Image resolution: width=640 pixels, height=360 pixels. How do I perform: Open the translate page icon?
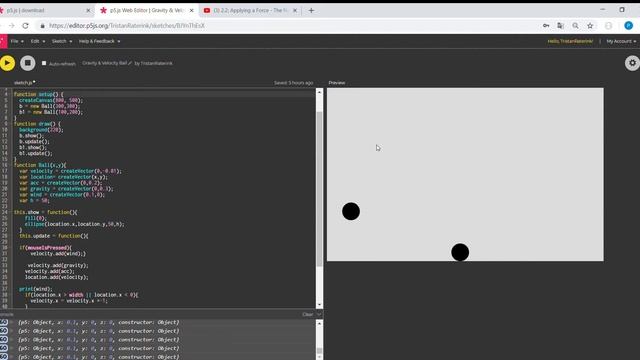point(560,26)
